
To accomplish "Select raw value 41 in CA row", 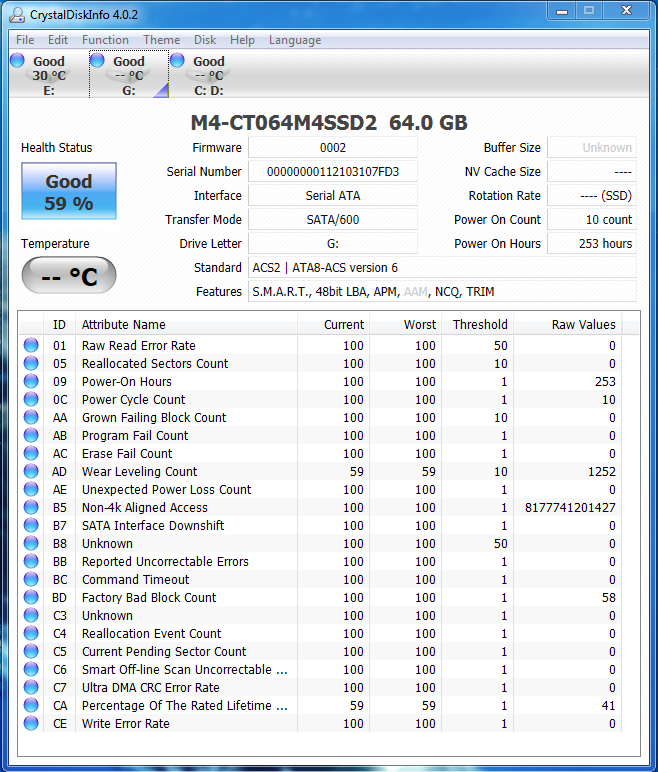I will tap(609, 706).
